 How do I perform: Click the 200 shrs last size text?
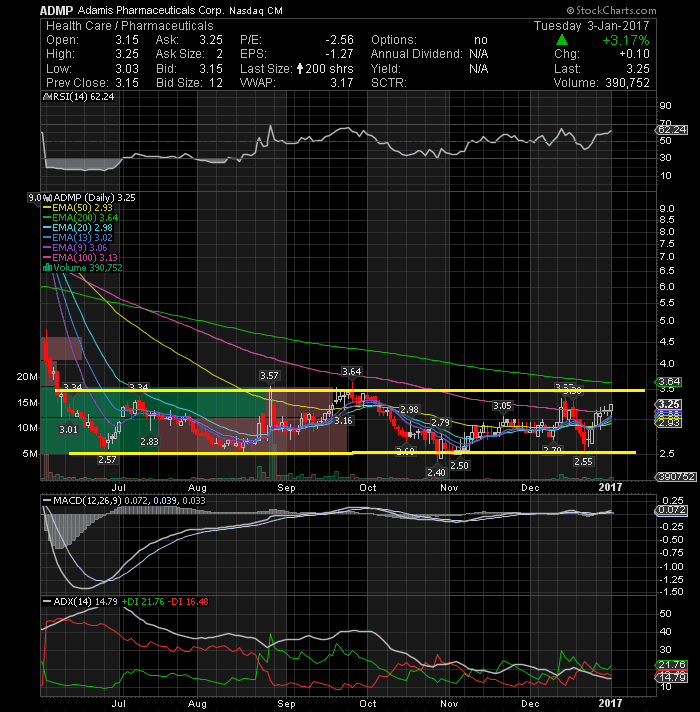pyautogui.click(x=329, y=69)
